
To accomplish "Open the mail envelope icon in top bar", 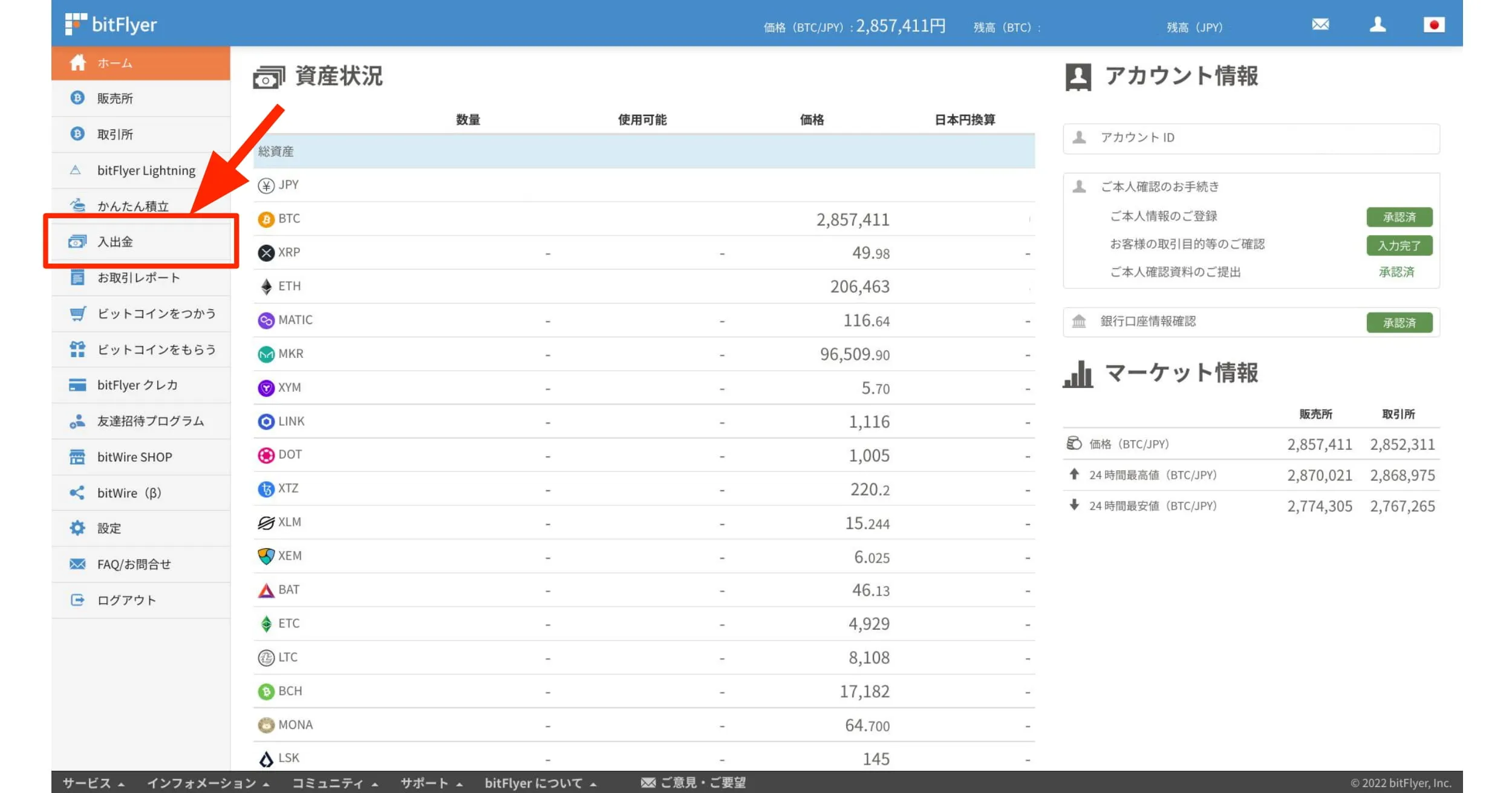I will click(1320, 25).
